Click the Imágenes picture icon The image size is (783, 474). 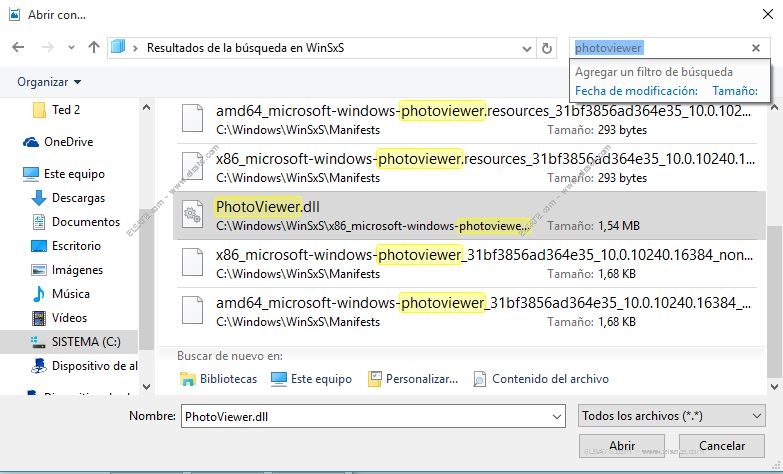coord(39,270)
